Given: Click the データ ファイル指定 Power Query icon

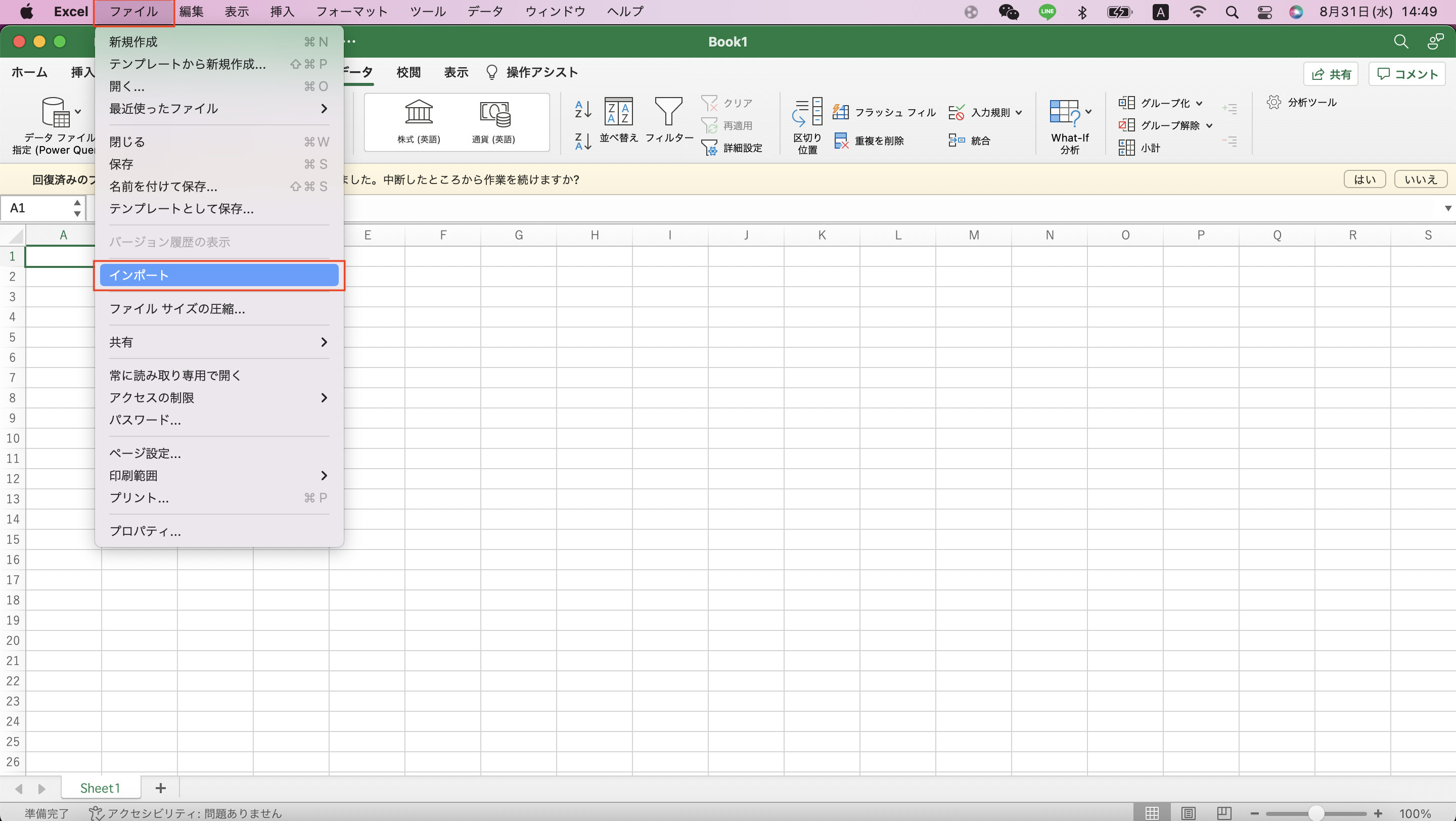Looking at the screenshot, I should (x=56, y=112).
